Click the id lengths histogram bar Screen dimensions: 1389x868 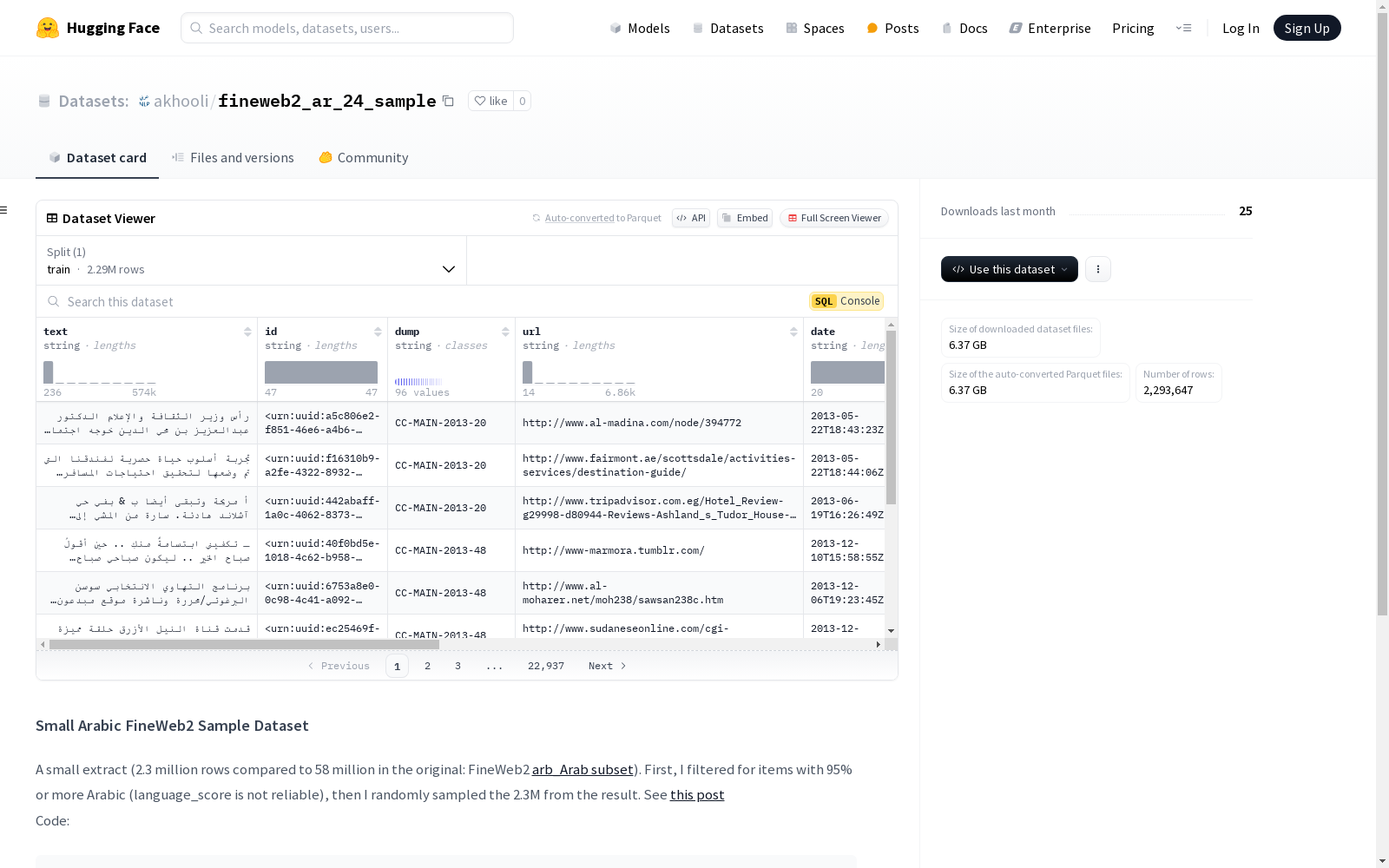(321, 372)
